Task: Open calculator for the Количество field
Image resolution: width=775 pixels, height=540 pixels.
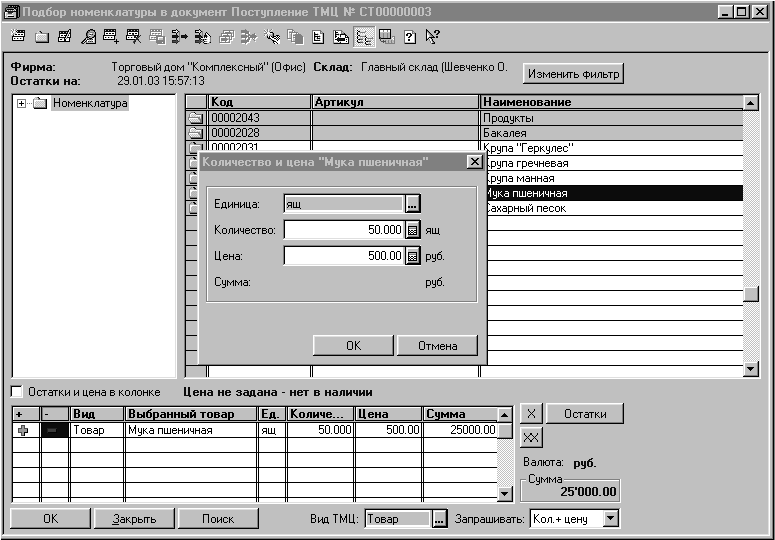Action: 412,230
